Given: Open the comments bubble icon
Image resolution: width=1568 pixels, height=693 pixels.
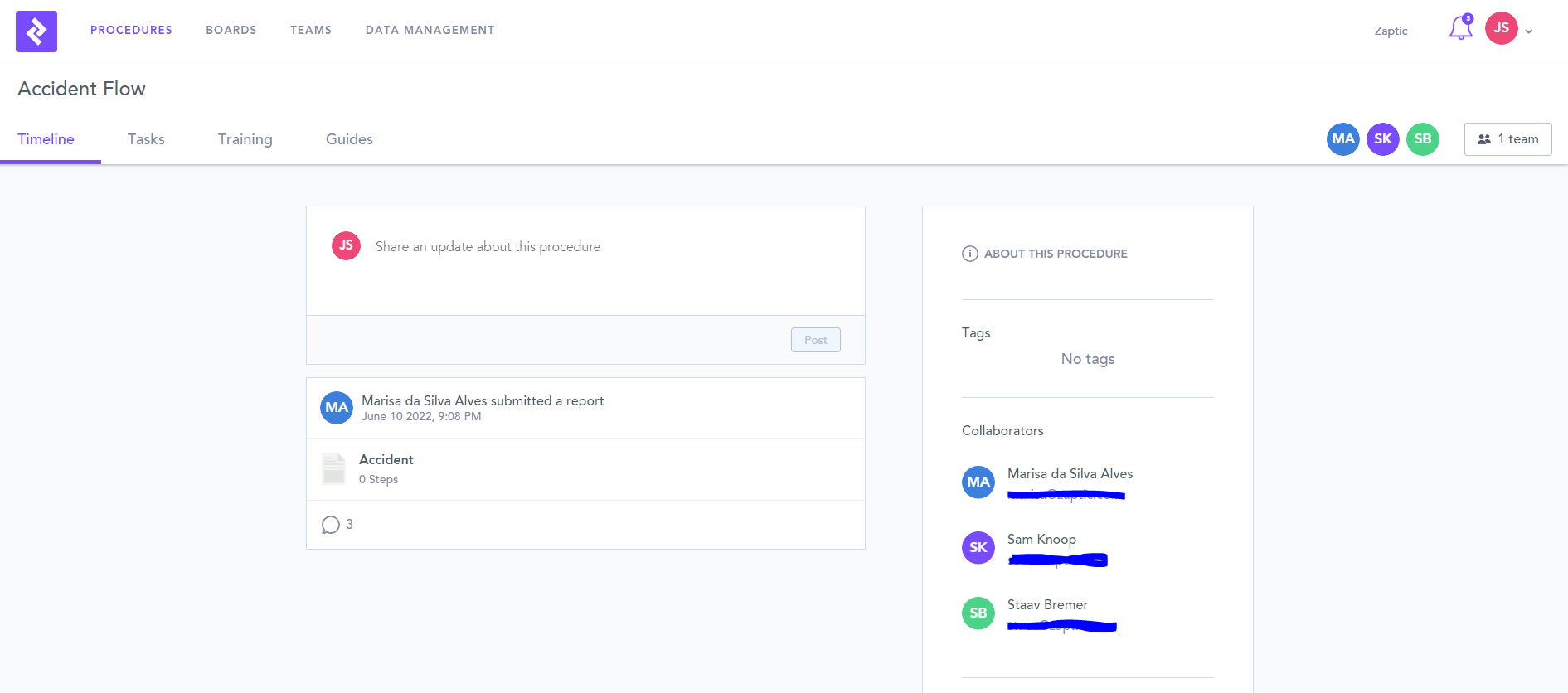Looking at the screenshot, I should 330,525.
